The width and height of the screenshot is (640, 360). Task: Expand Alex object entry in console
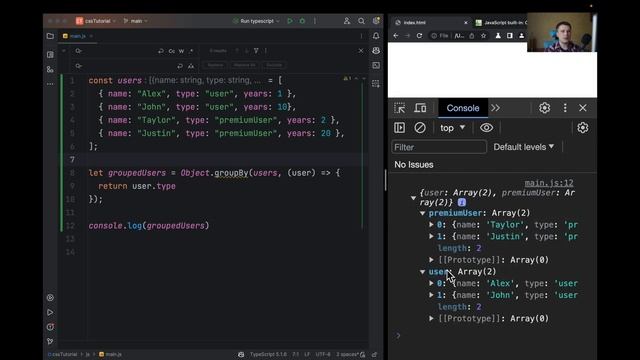point(431,283)
